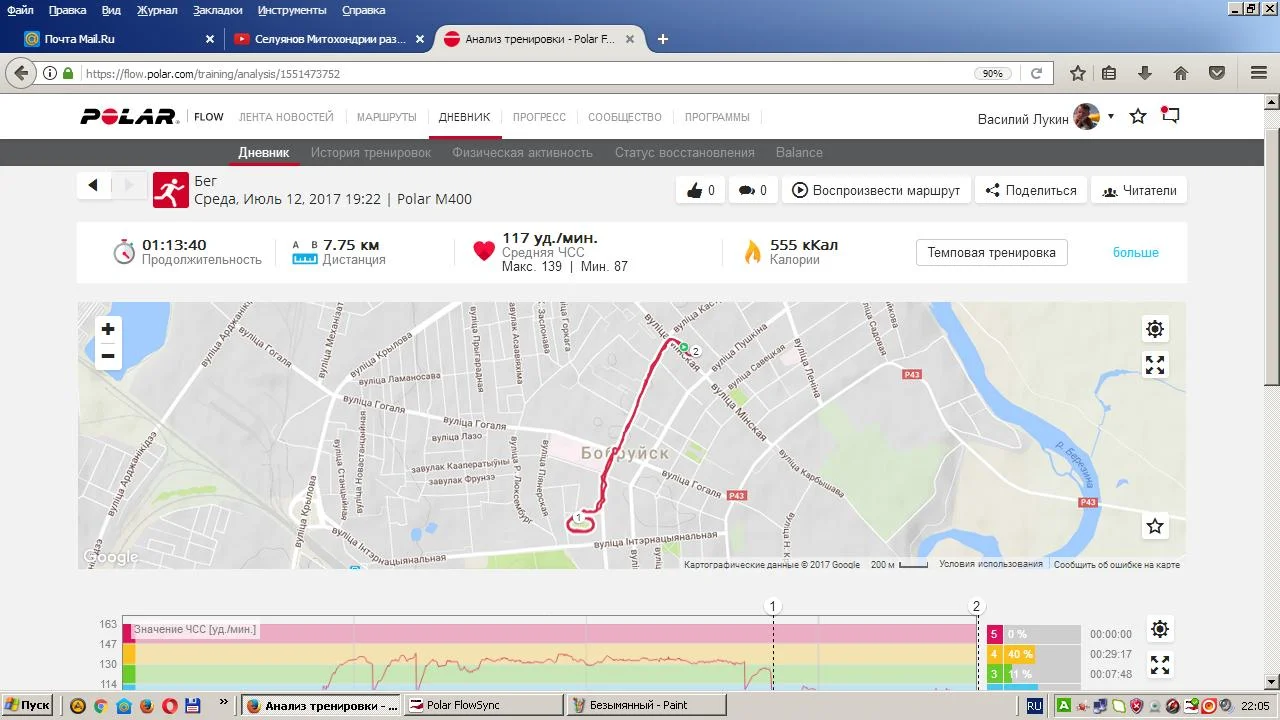Click the Василий Лукин profile name
The image size is (1280, 720).
point(1023,118)
